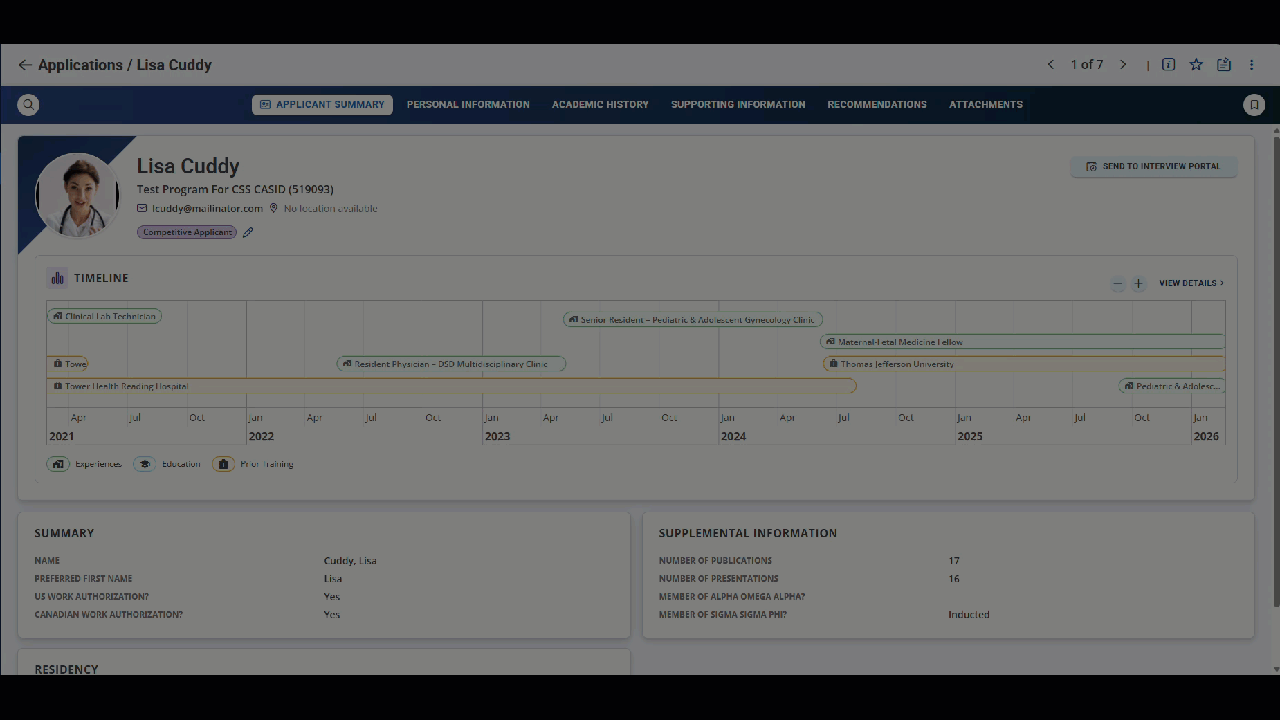Zoom in on the timeline with plus control

[1138, 283]
